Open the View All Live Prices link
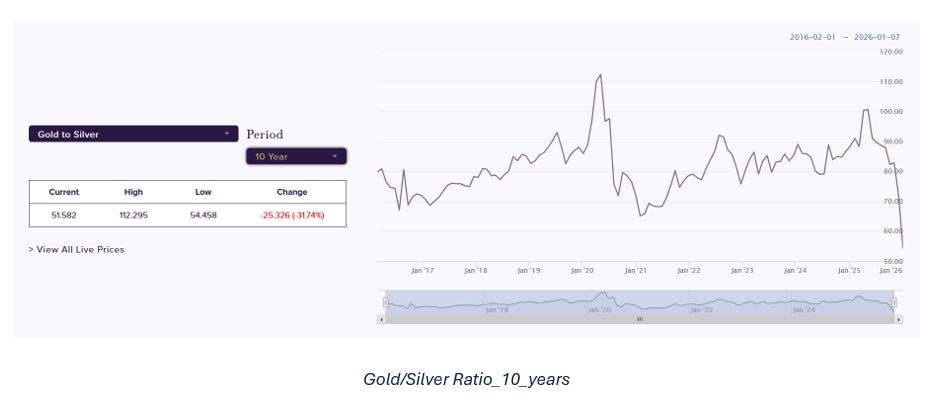Screen dimensions: 940x405 pos(77,249)
